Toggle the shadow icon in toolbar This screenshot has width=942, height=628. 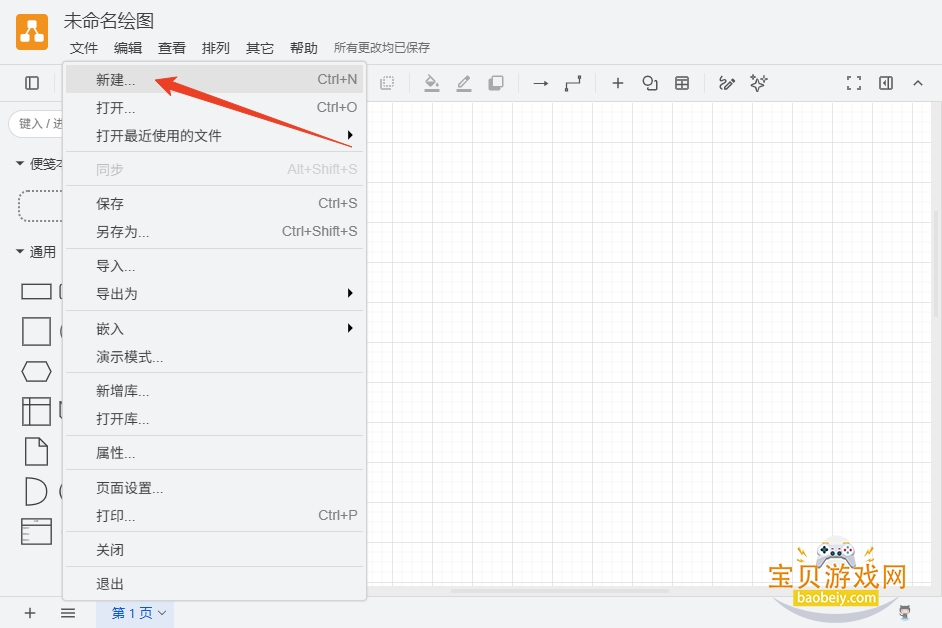(496, 83)
